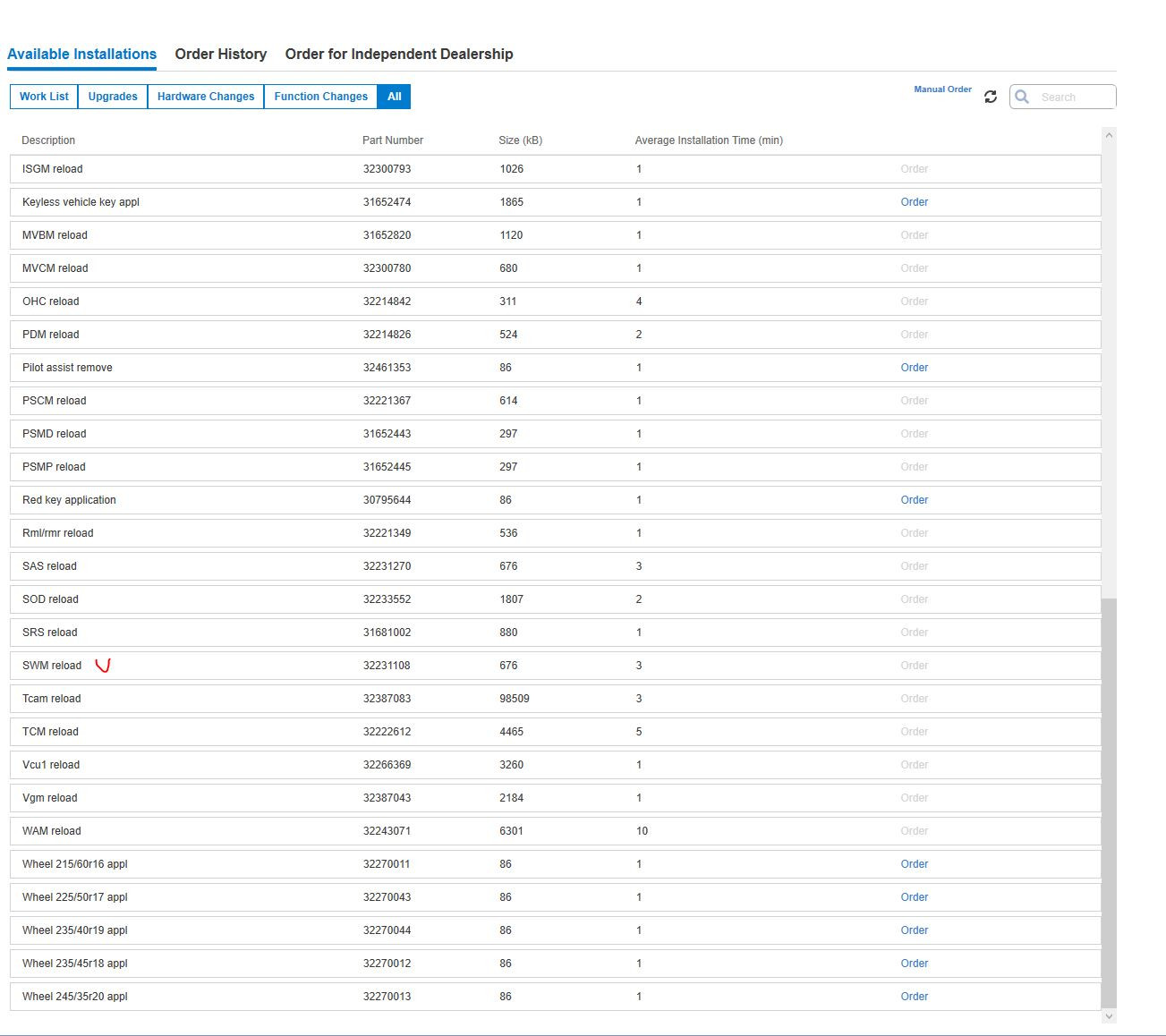Screen dimensions: 1166x1036
Task: Select the Vgm reload description
Action: 49,798
